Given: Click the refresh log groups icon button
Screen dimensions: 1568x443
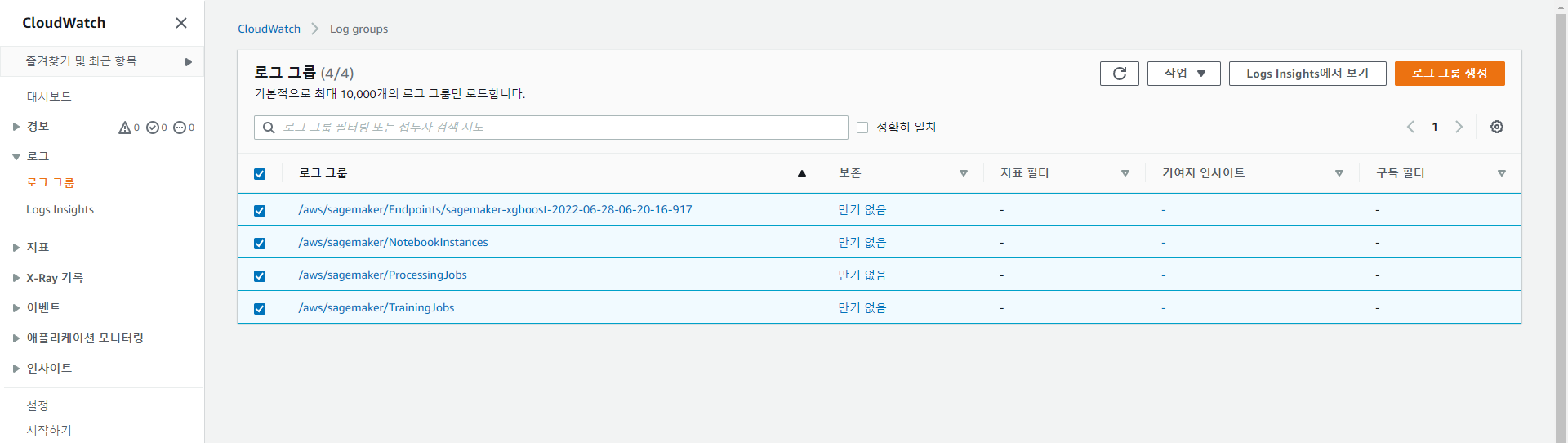Looking at the screenshot, I should click(1120, 74).
